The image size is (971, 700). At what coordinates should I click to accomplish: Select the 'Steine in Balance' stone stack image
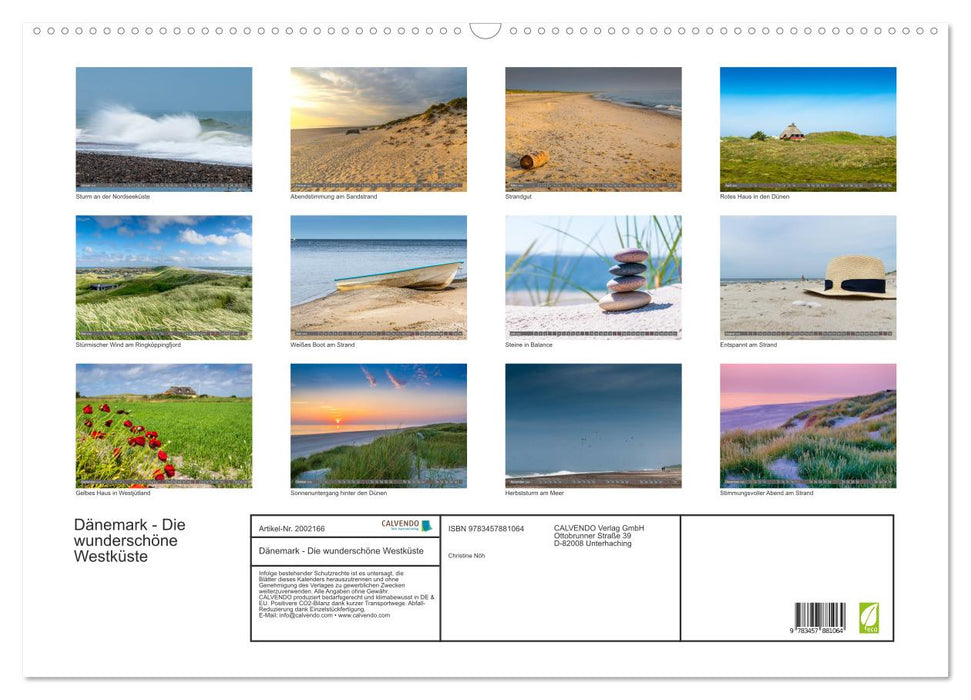[593, 276]
